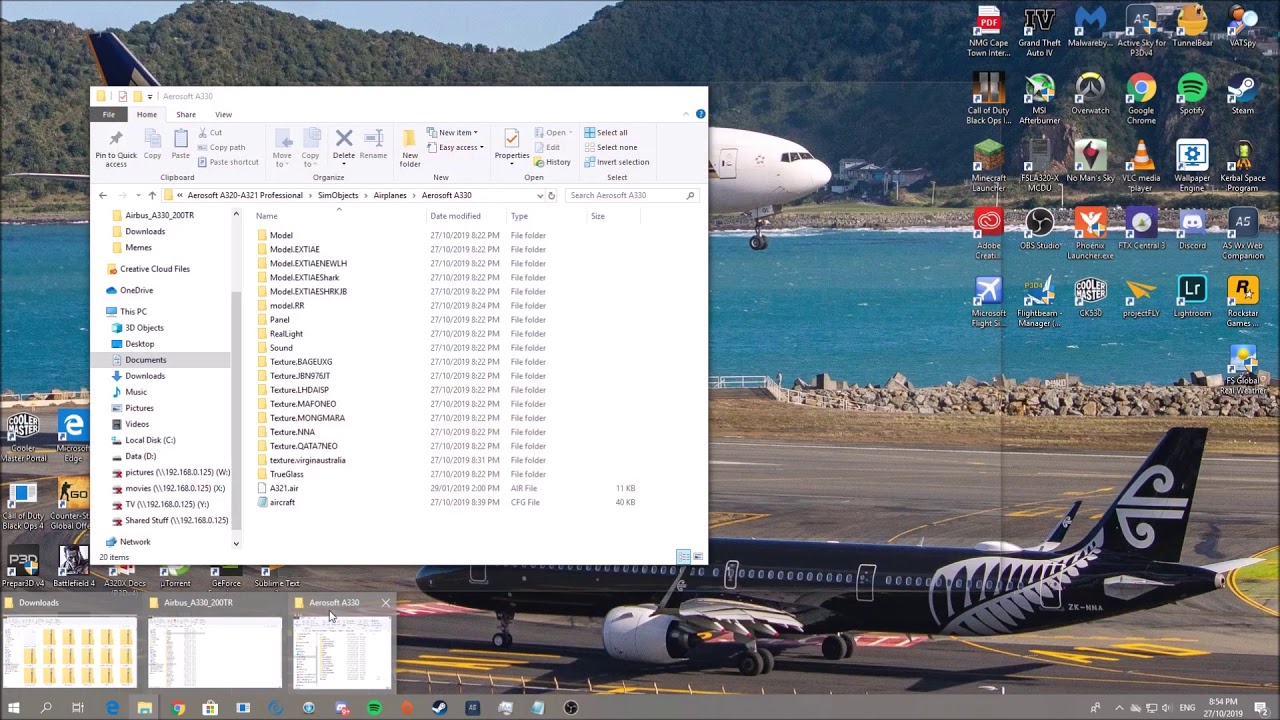Open Creative Cloud Files in navigation pane
Screen dimensions: 1280x720
pos(155,269)
